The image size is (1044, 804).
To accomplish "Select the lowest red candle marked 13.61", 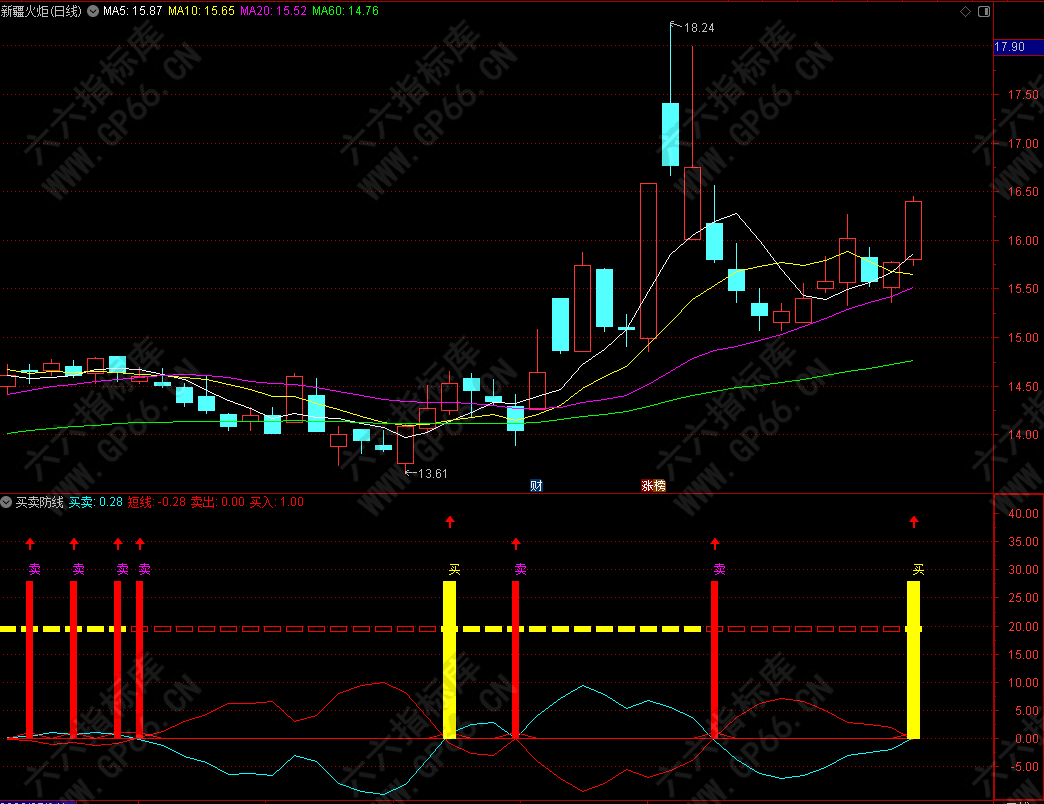I will [x=405, y=445].
